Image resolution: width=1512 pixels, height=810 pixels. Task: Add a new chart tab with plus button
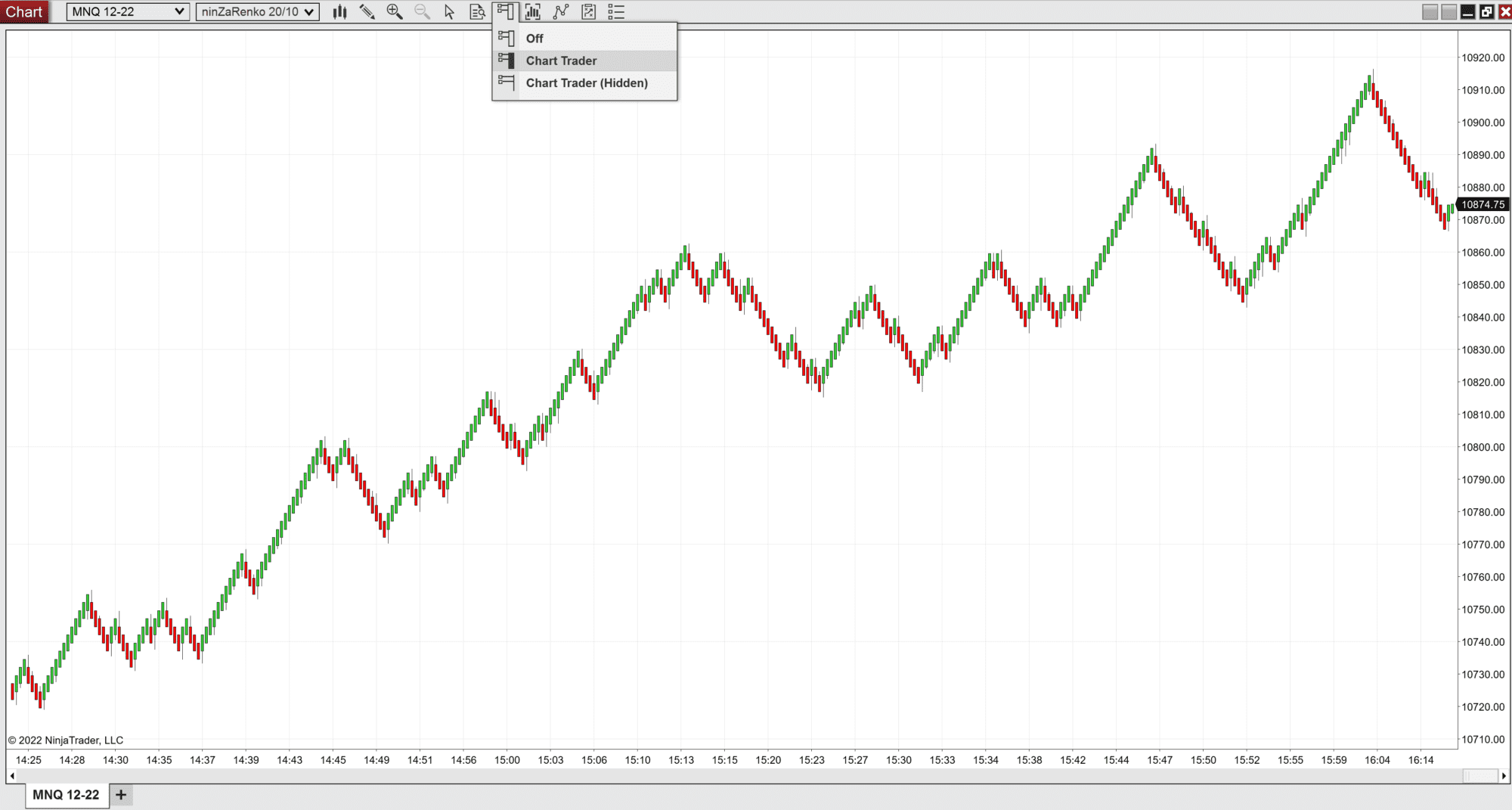tap(120, 795)
